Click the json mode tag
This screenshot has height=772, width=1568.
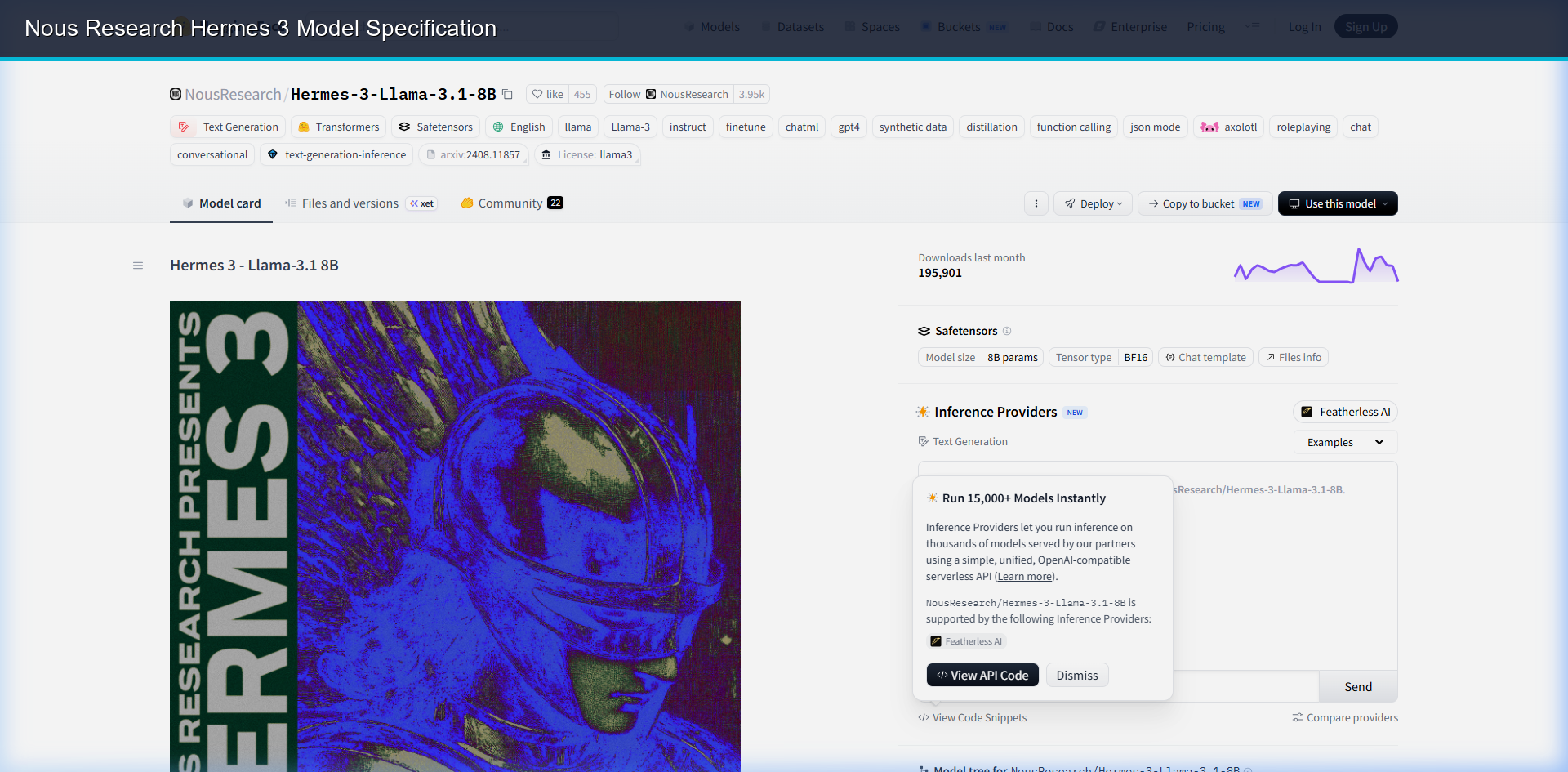(1155, 127)
